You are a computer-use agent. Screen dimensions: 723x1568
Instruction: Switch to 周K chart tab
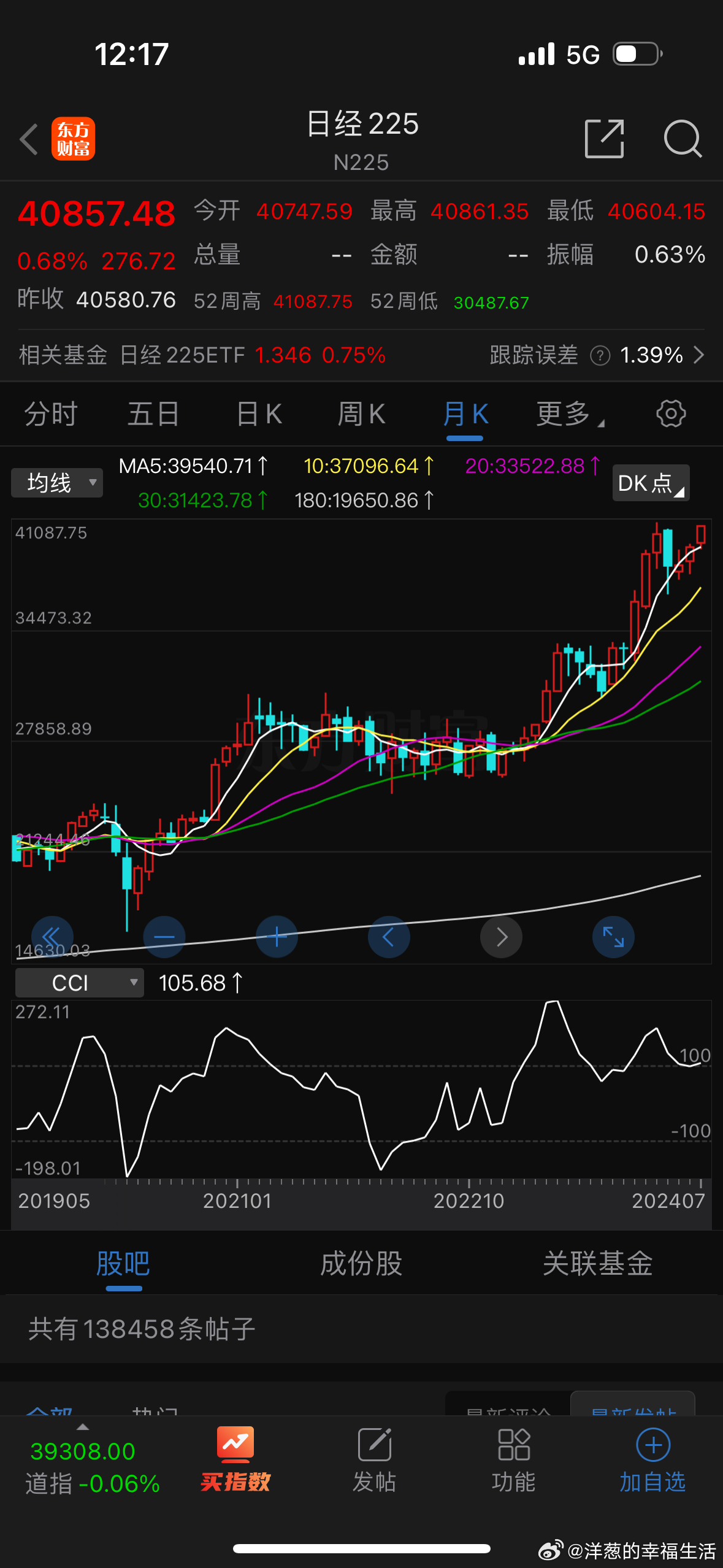pyautogui.click(x=362, y=414)
